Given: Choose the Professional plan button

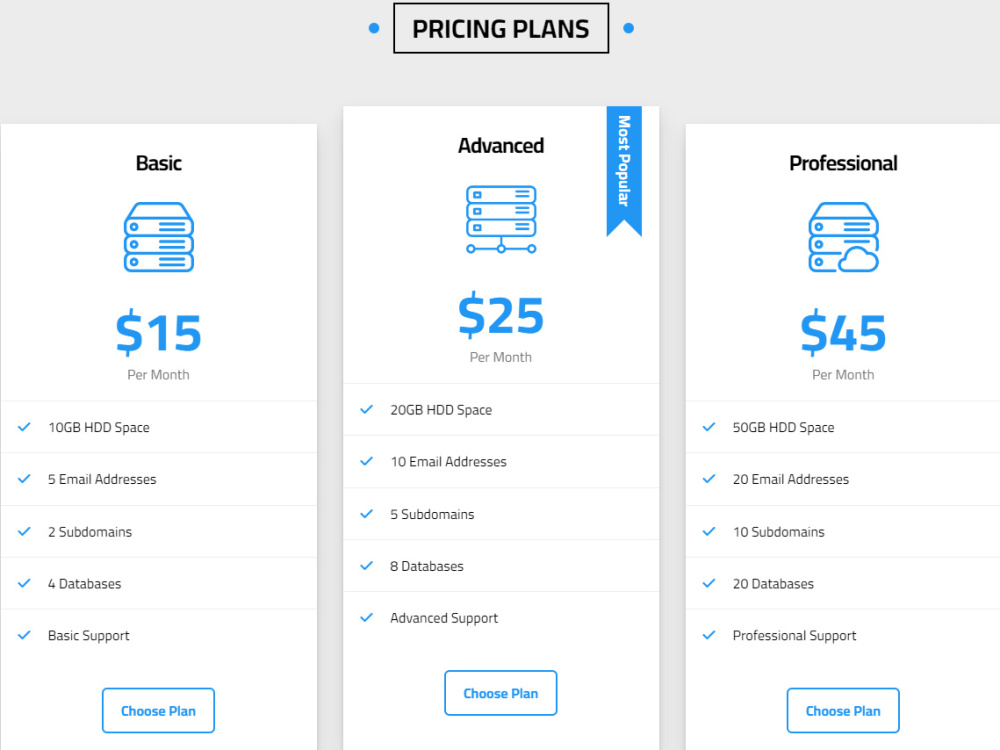Looking at the screenshot, I should (x=843, y=710).
